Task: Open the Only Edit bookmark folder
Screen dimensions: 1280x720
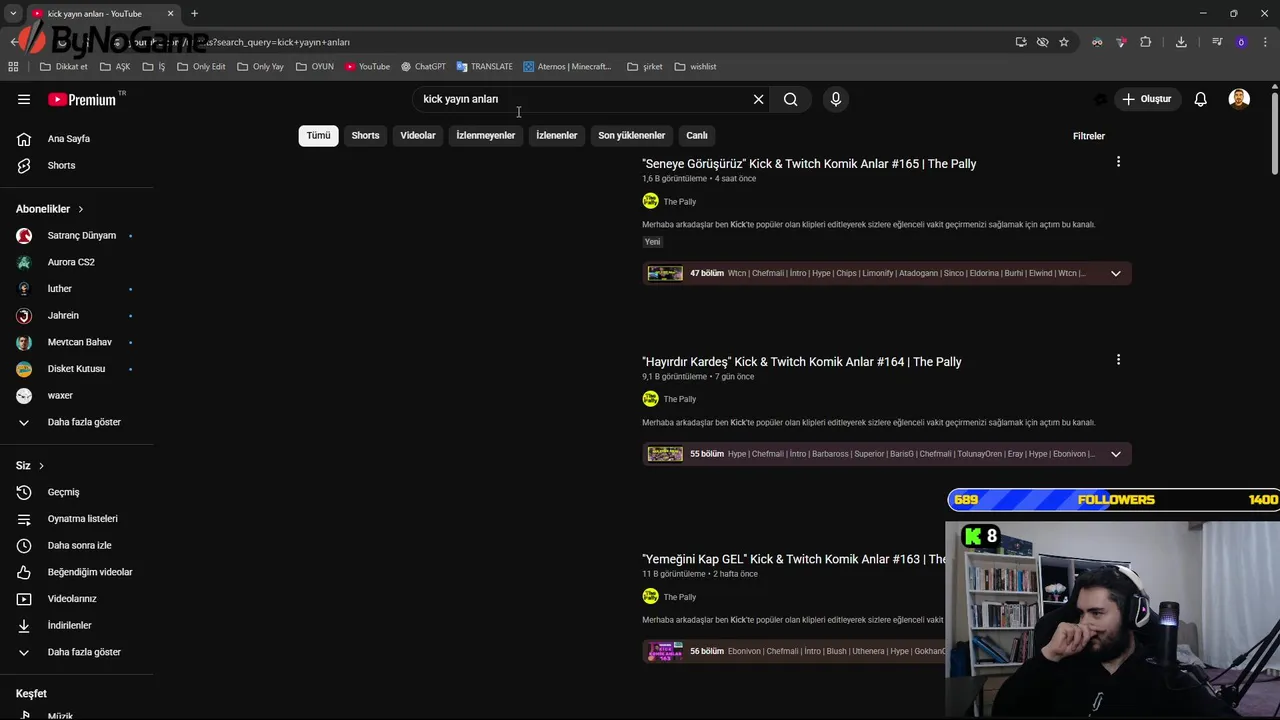Action: (x=201, y=67)
